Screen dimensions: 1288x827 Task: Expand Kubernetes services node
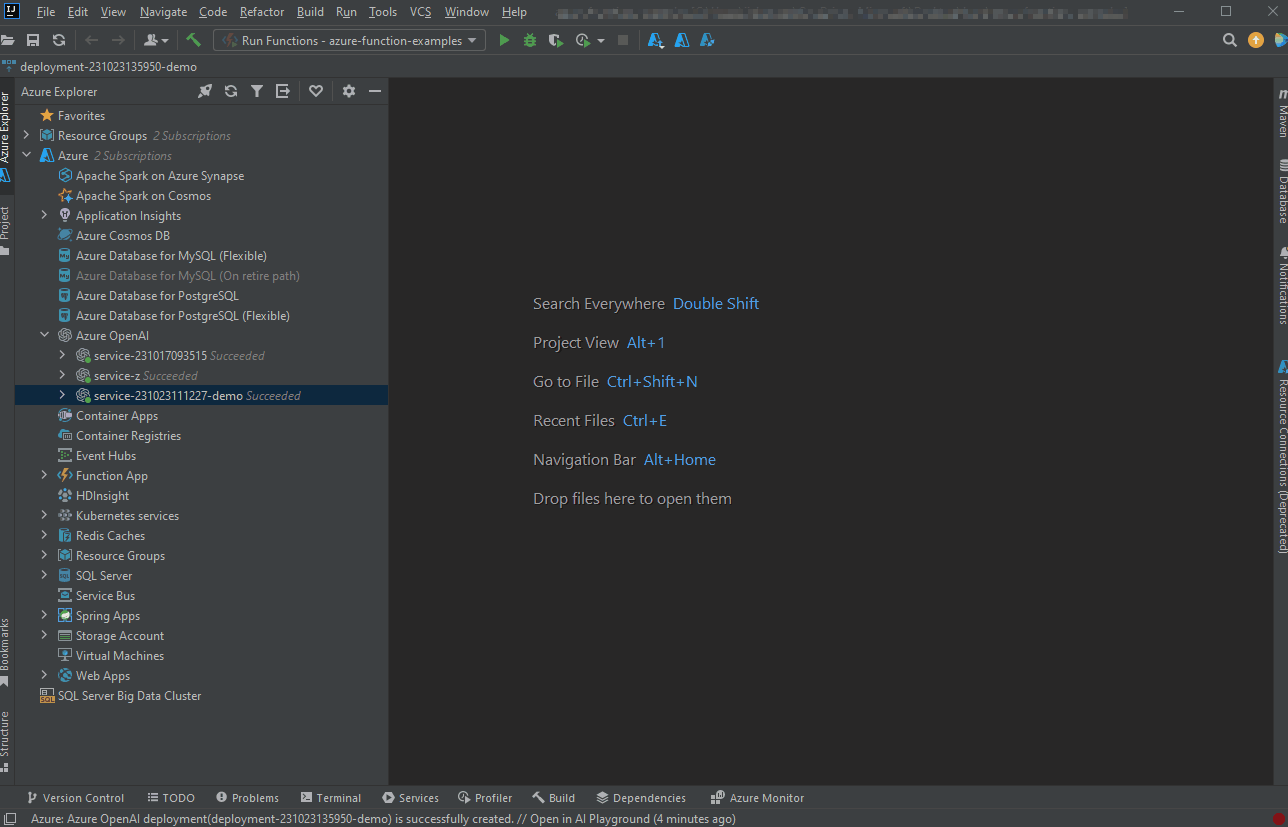point(44,515)
